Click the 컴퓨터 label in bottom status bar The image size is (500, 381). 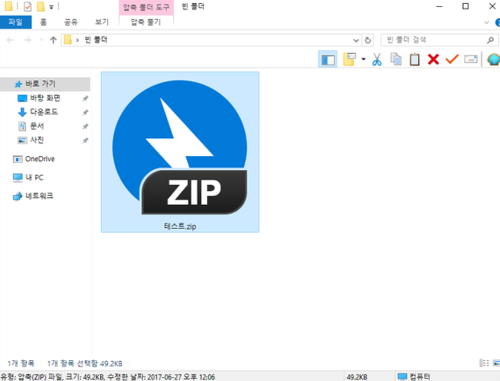coord(419,377)
